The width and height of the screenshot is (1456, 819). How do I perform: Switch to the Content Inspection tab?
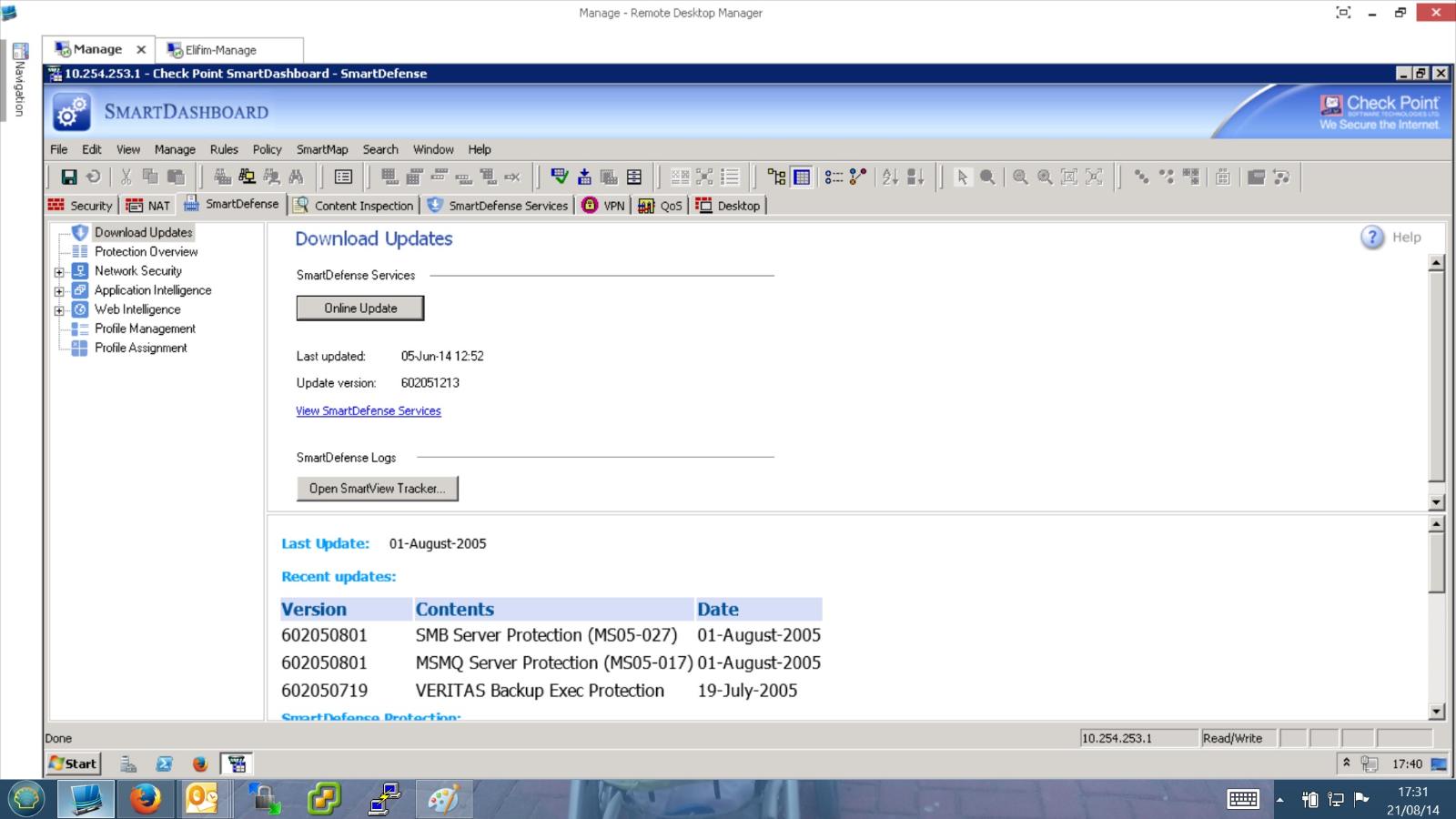click(354, 206)
